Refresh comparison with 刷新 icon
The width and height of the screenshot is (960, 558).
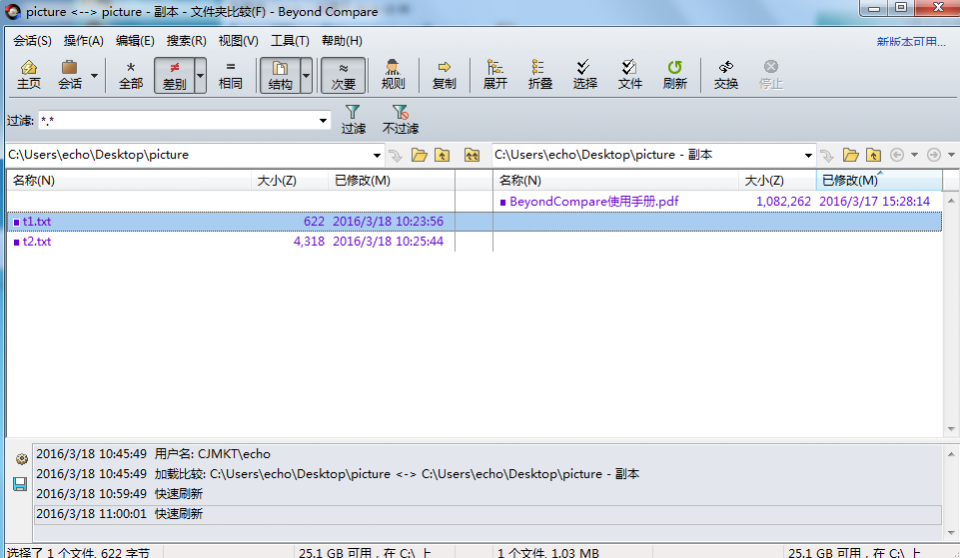[x=674, y=75]
